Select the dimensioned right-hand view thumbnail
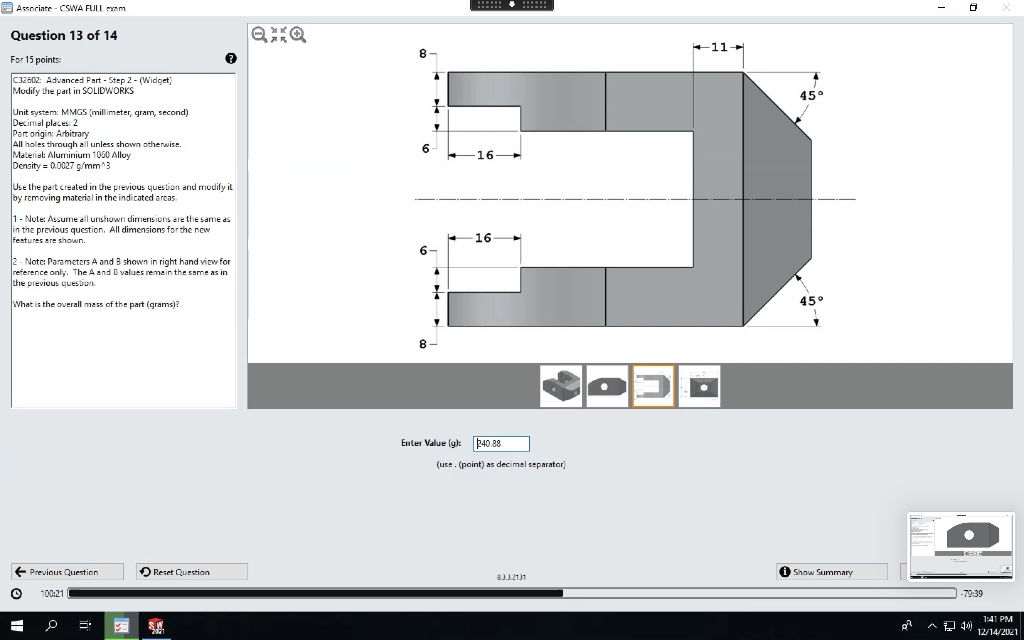Image resolution: width=1024 pixels, height=640 pixels. [x=699, y=385]
